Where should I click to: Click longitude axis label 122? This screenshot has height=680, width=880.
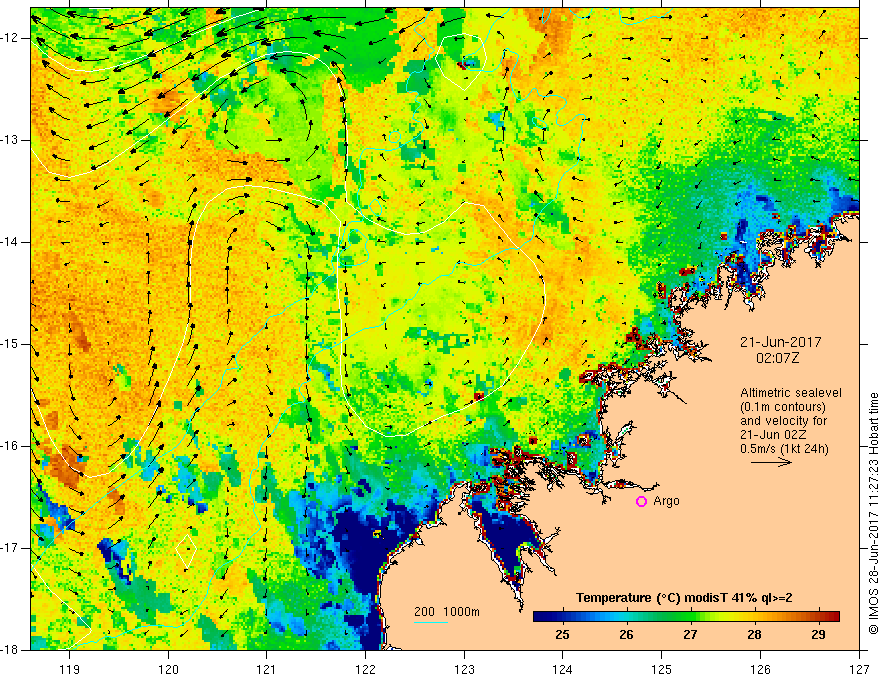(x=365, y=669)
